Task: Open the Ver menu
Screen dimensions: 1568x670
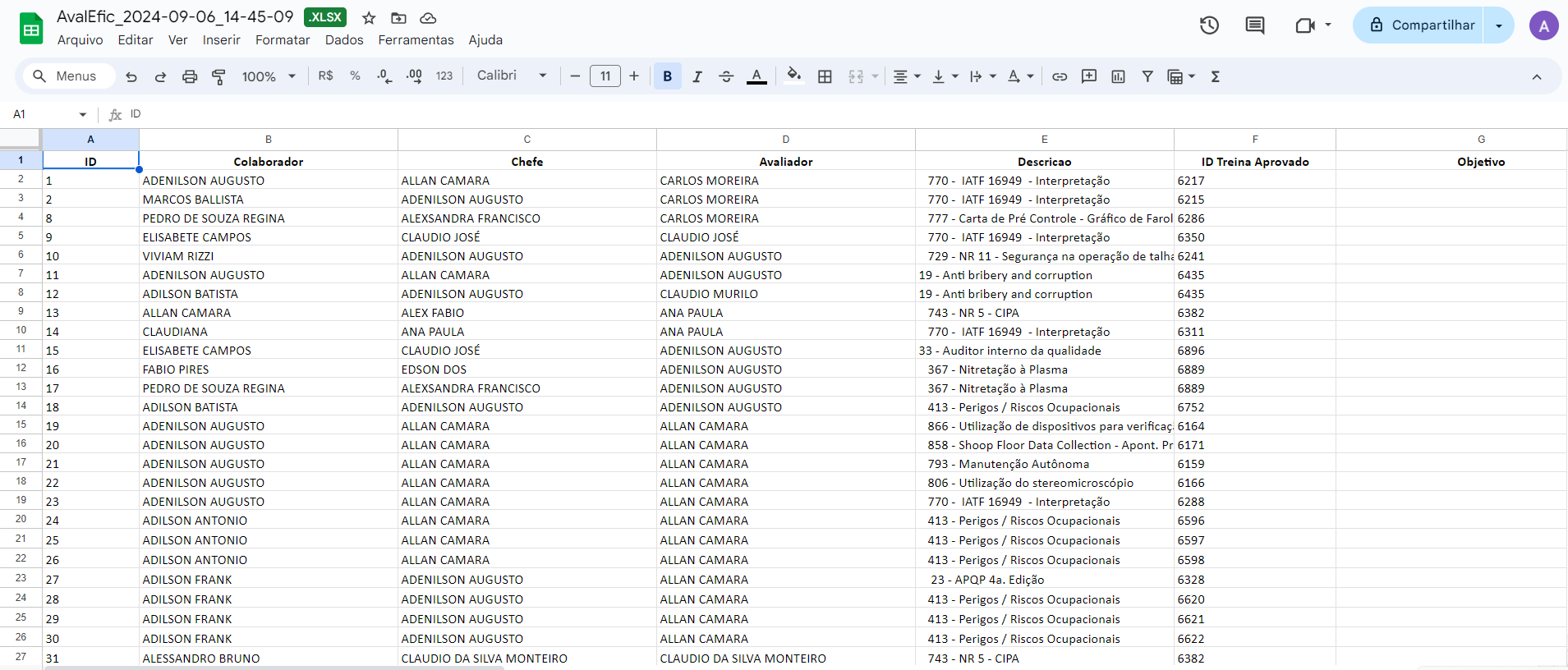Action: pyautogui.click(x=178, y=39)
